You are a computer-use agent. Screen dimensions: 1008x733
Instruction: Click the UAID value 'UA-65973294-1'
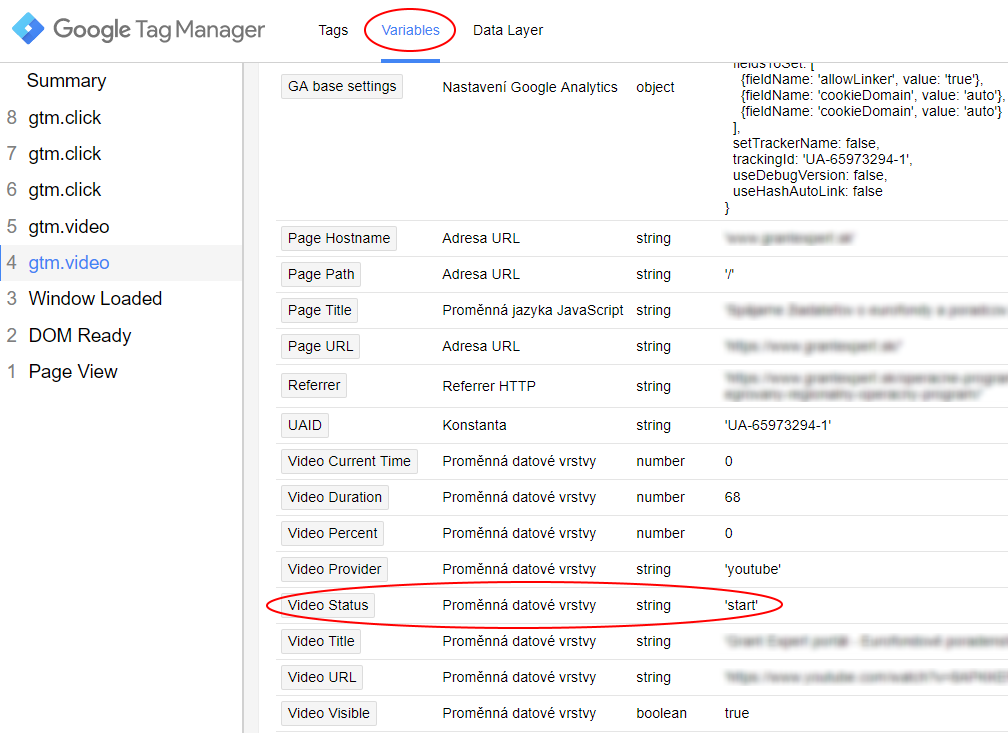tap(778, 425)
